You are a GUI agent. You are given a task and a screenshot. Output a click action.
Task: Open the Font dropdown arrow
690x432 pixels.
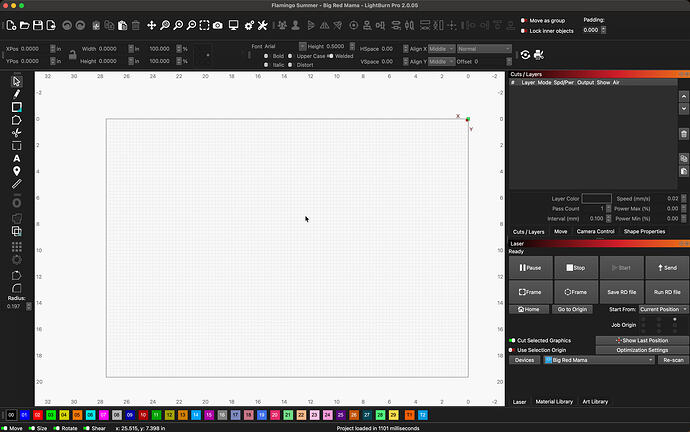[302, 46]
